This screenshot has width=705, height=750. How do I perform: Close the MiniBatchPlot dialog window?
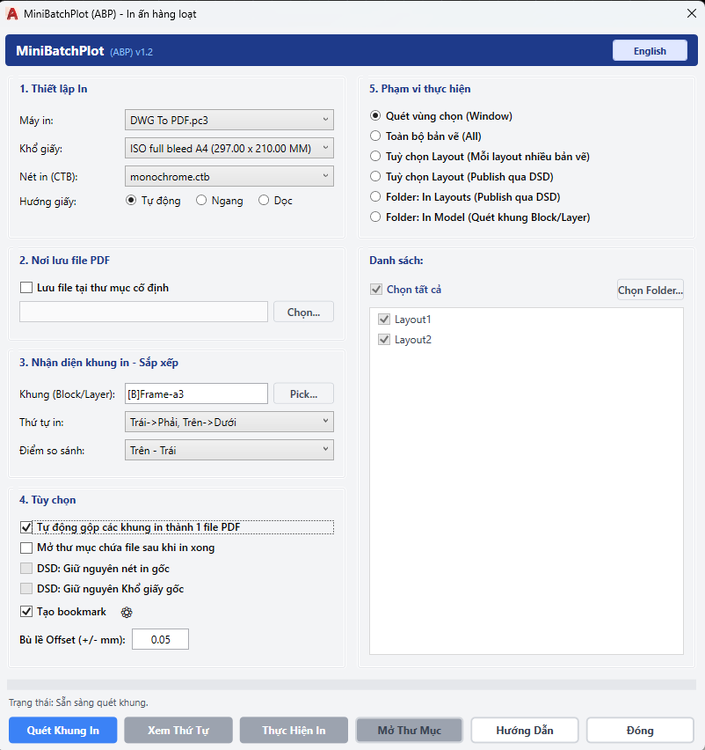[691, 13]
